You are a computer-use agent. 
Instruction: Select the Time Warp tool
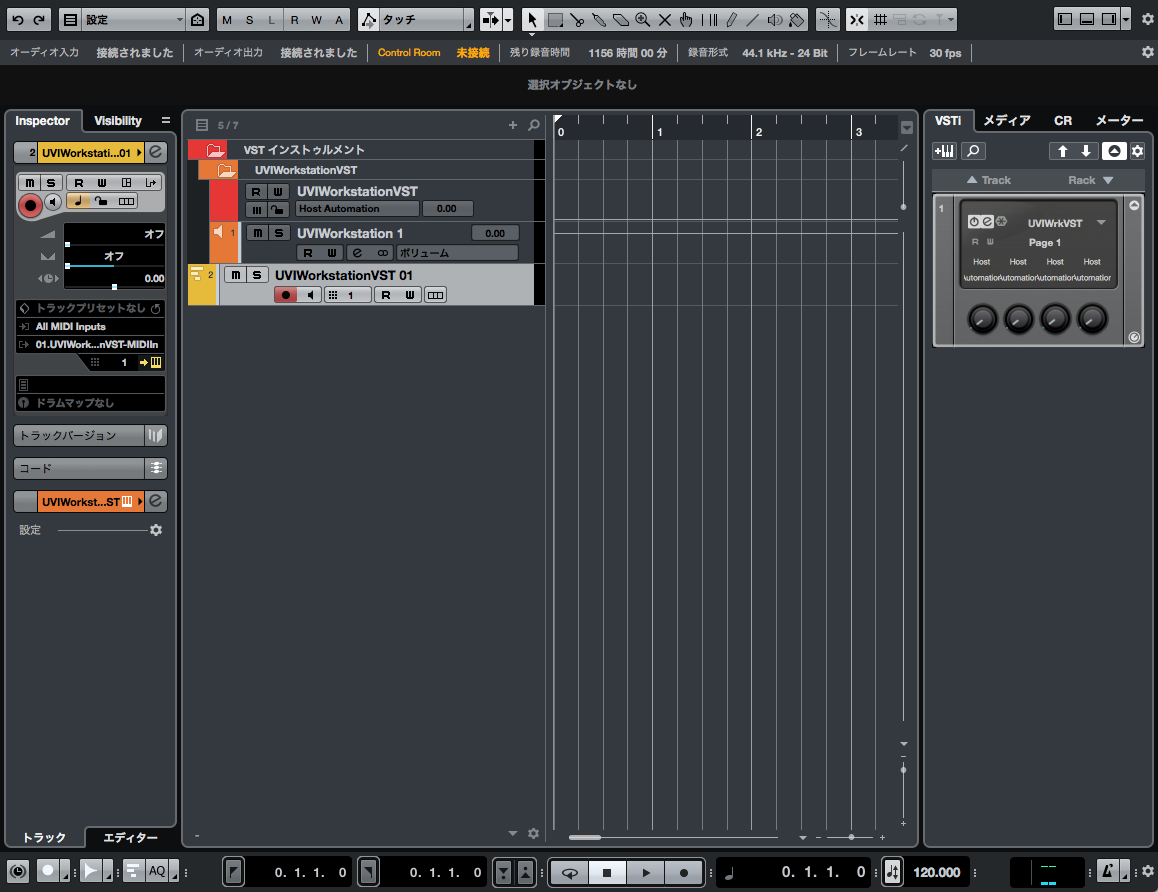pyautogui.click(x=709, y=20)
